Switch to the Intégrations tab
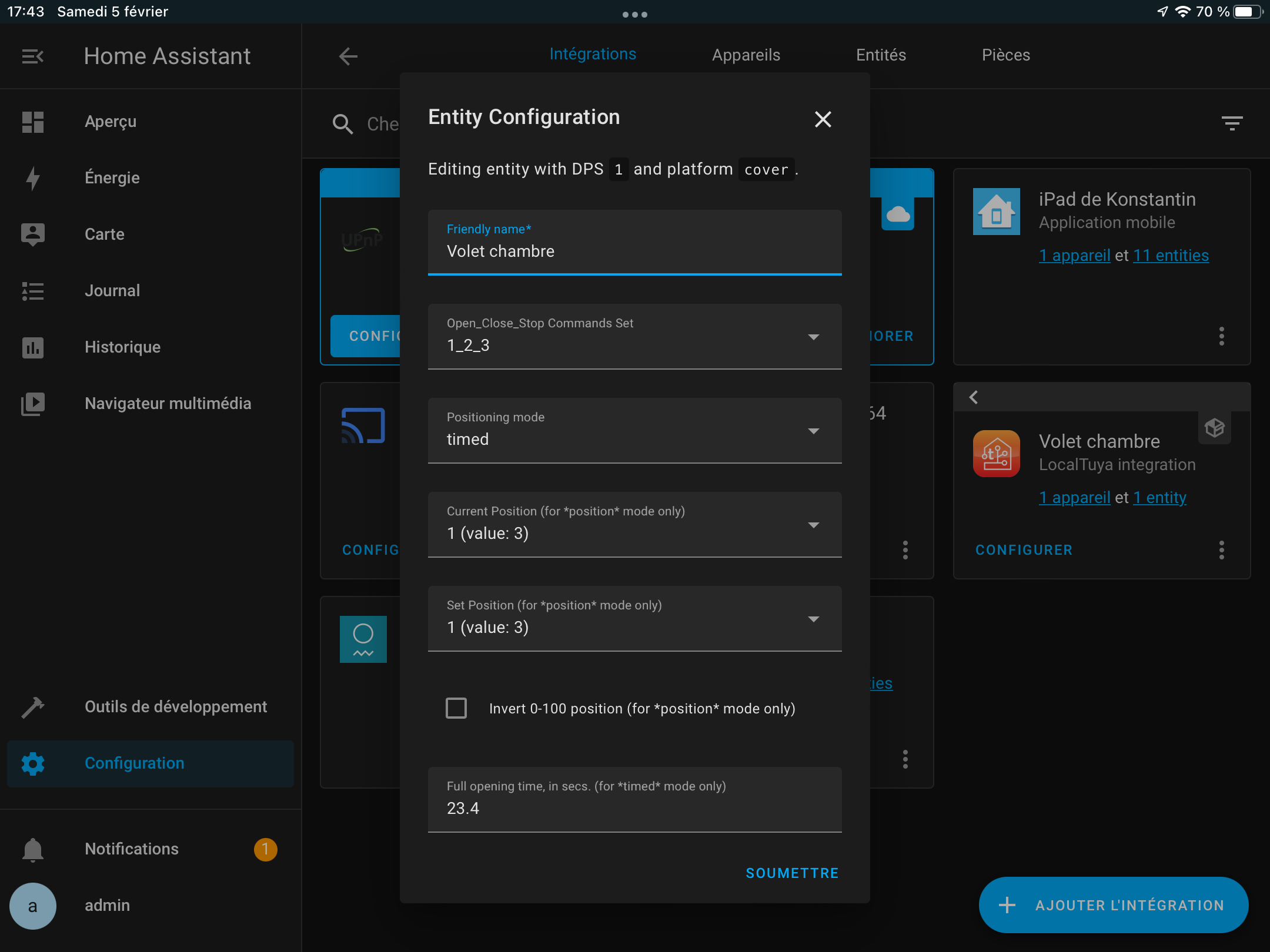Image resolution: width=1270 pixels, height=952 pixels. point(593,54)
